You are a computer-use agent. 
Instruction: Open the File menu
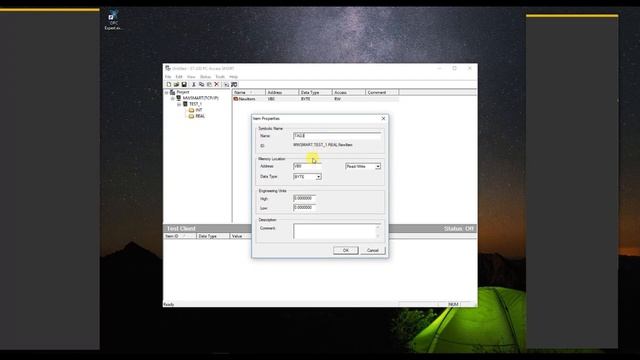(x=168, y=77)
